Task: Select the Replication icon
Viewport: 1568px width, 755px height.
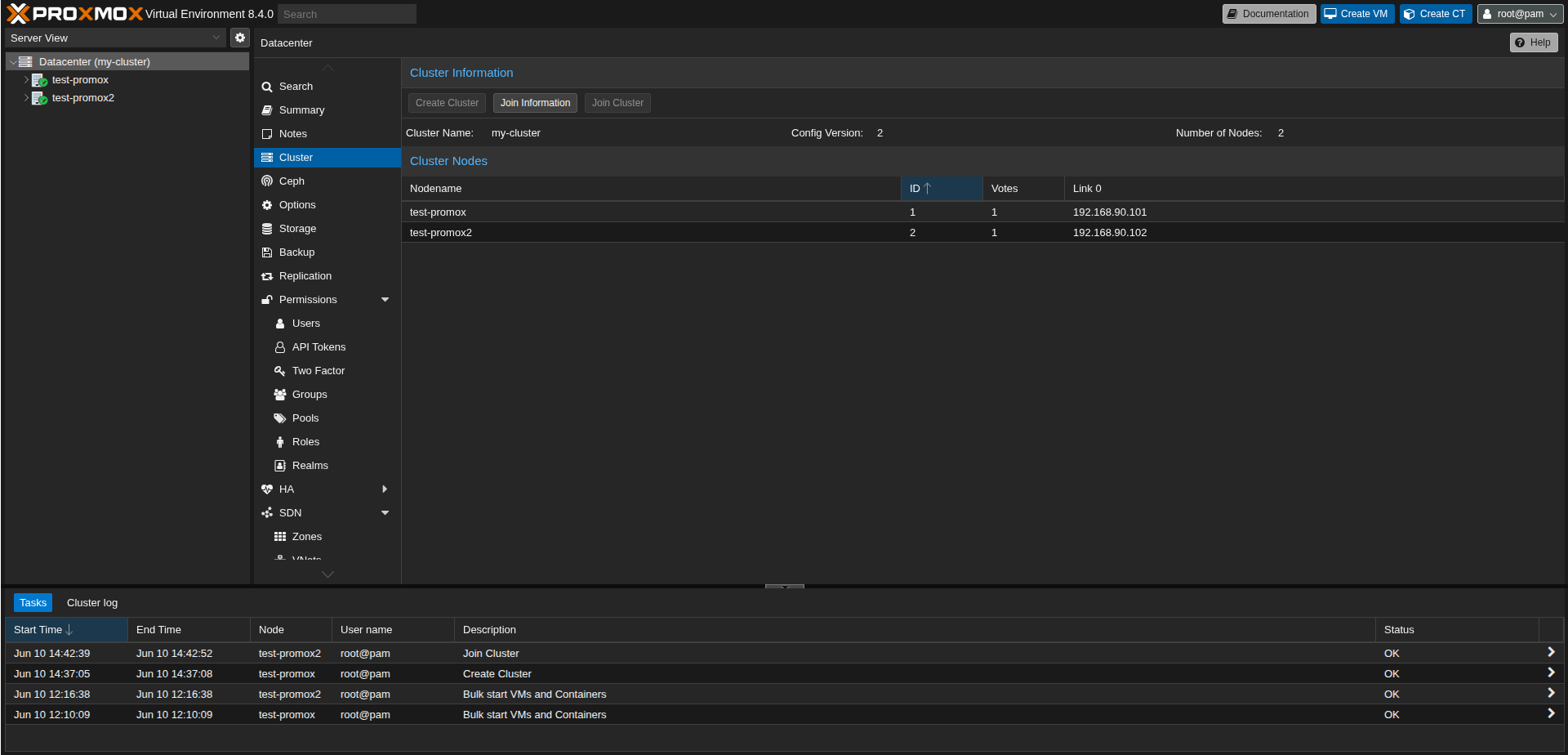Action: tap(268, 275)
